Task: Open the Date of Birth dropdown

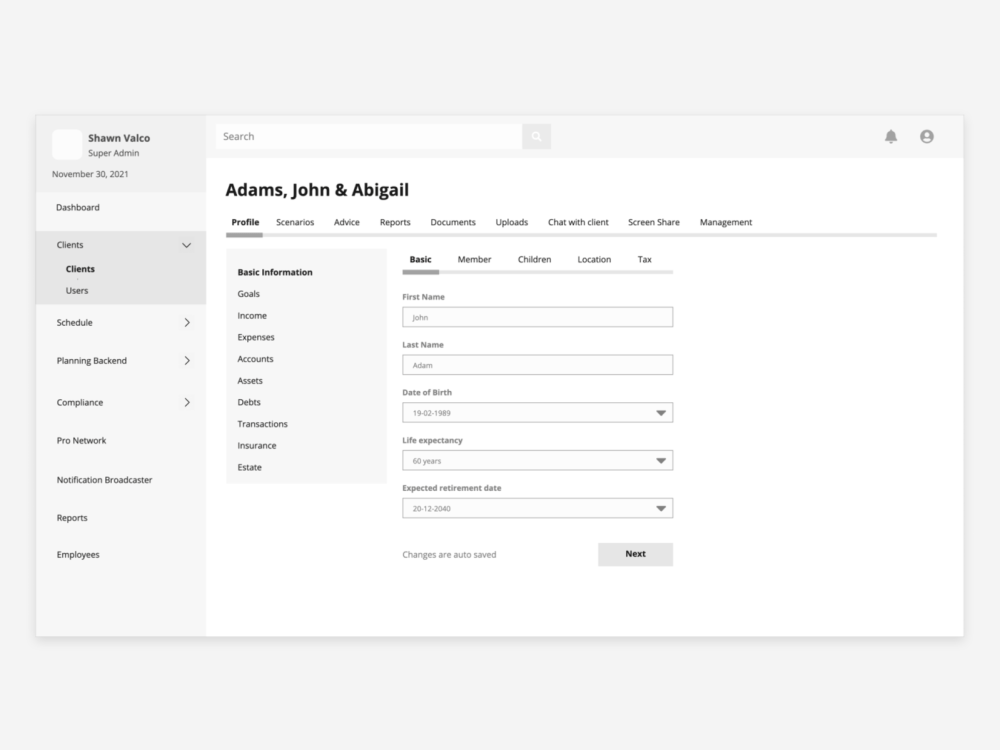Action: [538, 413]
